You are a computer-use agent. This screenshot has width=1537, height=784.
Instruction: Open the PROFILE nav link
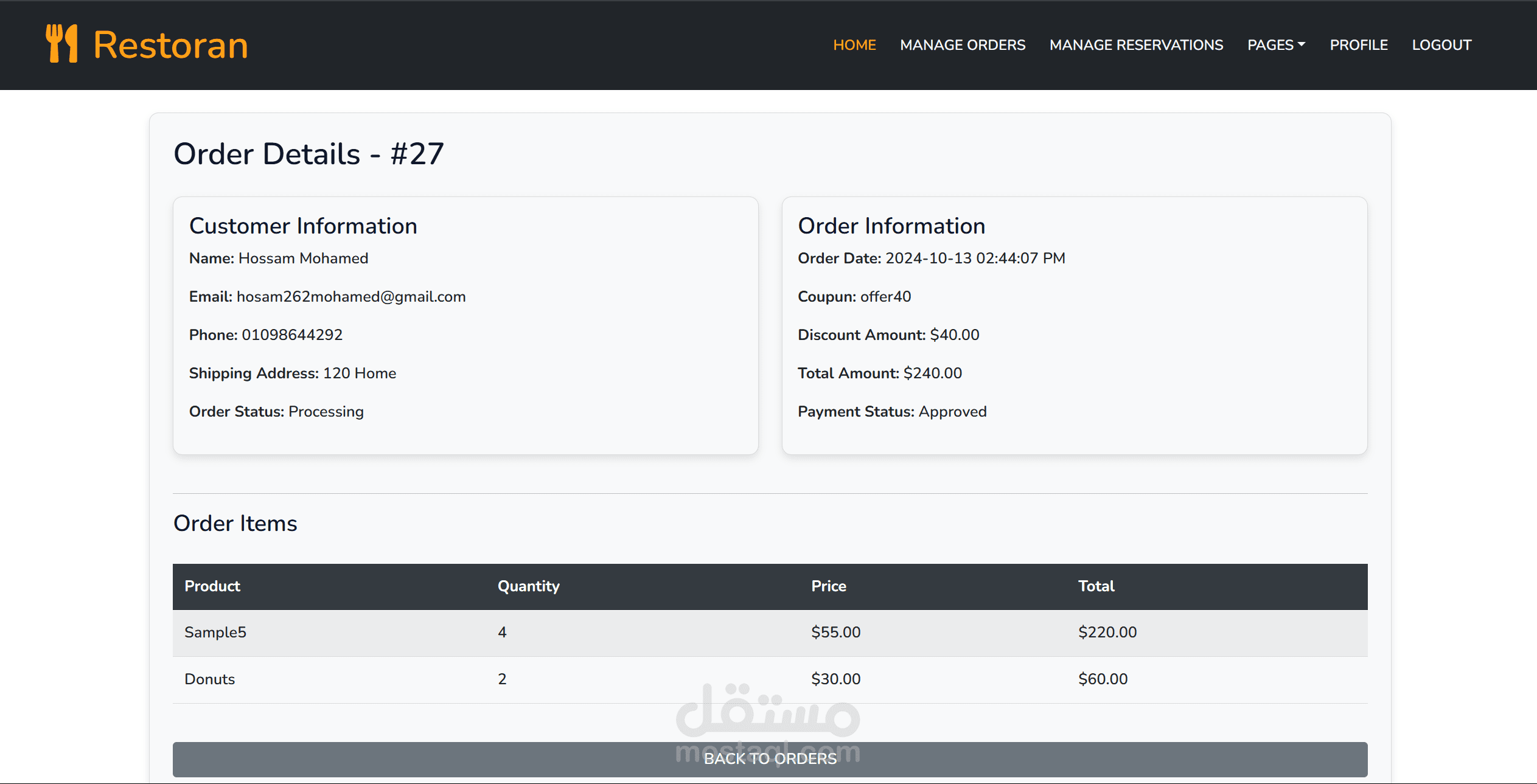pos(1358,45)
